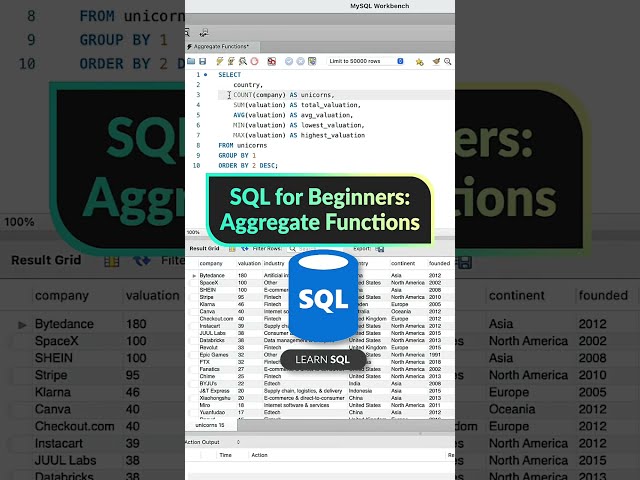Screen dimensions: 640x480
Task: Execute the statement under cursor (lightning with cursor icon)
Action: click(231, 61)
